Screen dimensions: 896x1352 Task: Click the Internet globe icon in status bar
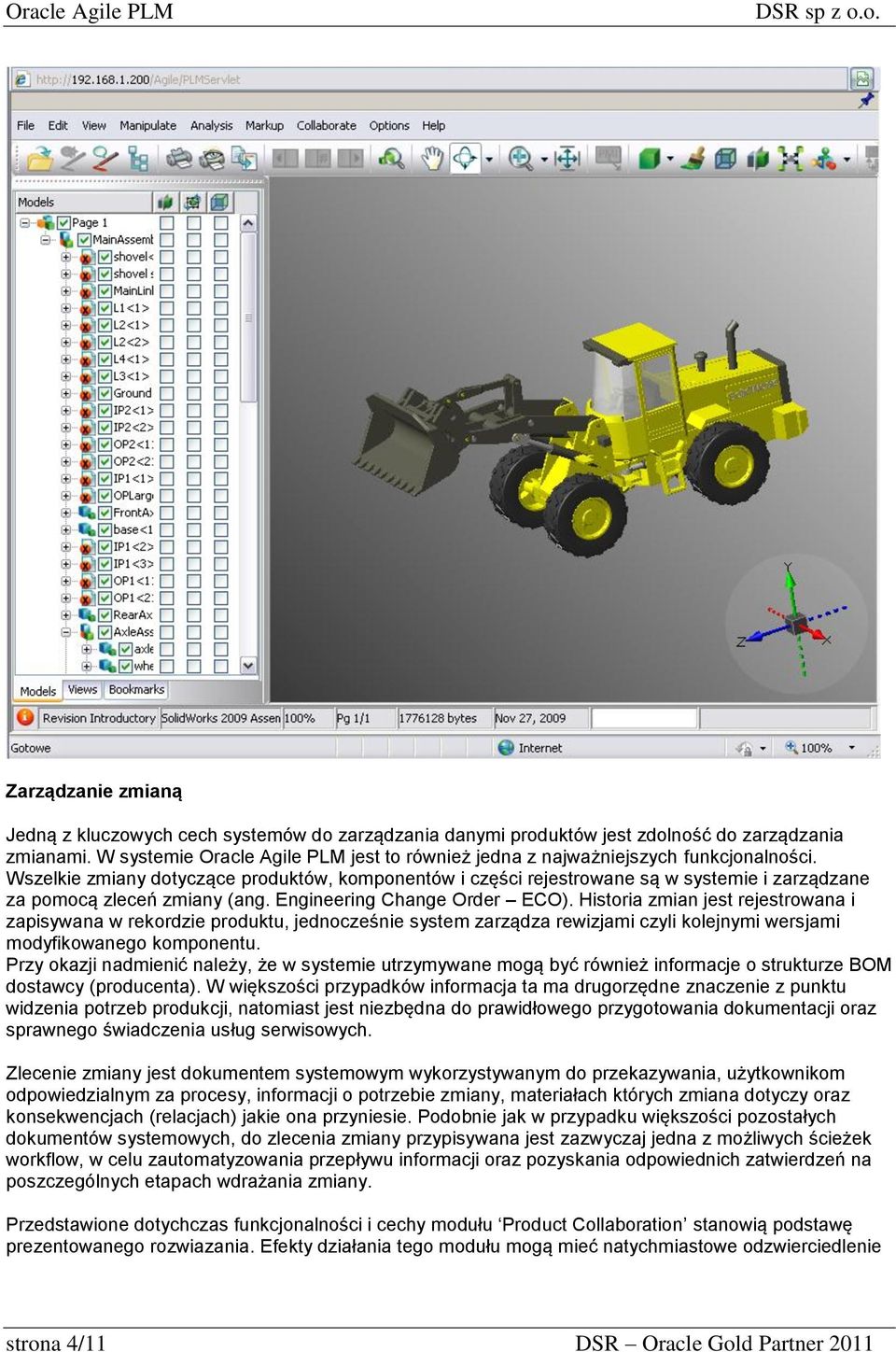(506, 747)
